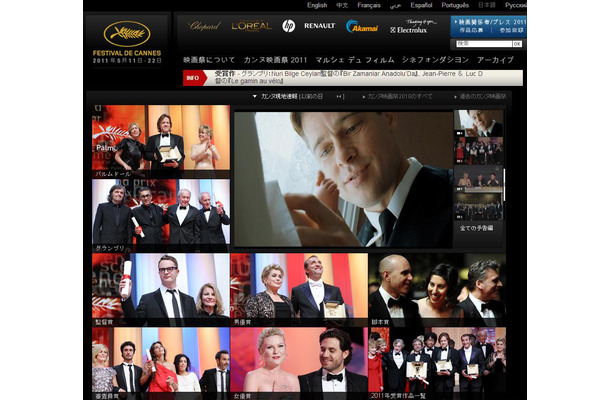Select the first trailer thumbnail in the sidebar
The width and height of the screenshot is (610, 400).
pos(479,123)
